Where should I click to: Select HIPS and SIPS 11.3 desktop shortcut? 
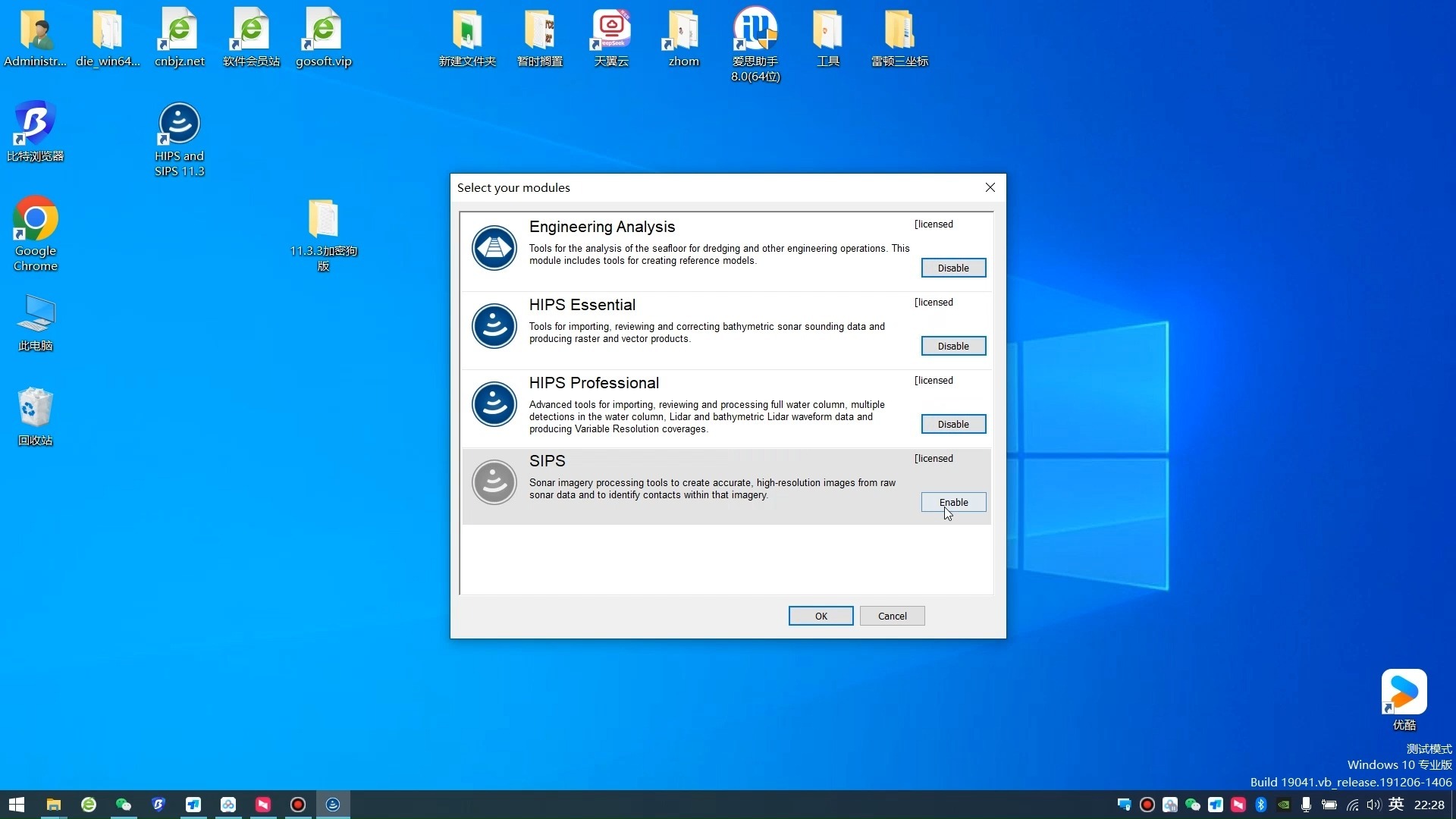coord(179,140)
